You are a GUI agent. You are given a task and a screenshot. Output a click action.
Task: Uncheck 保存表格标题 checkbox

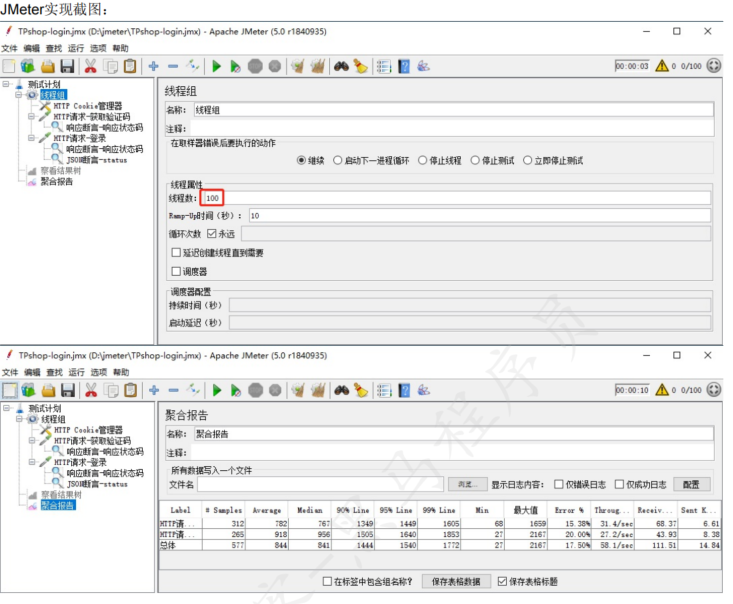pyautogui.click(x=503, y=582)
